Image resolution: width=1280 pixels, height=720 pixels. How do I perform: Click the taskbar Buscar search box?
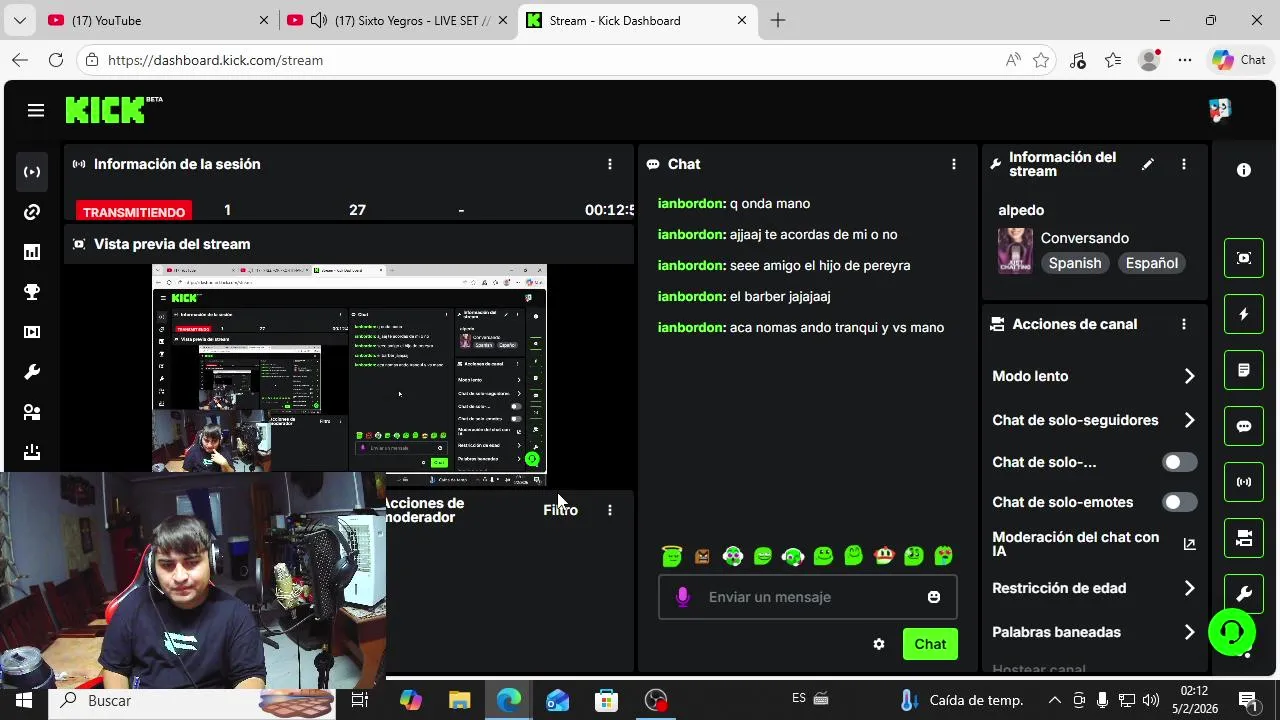click(x=190, y=700)
